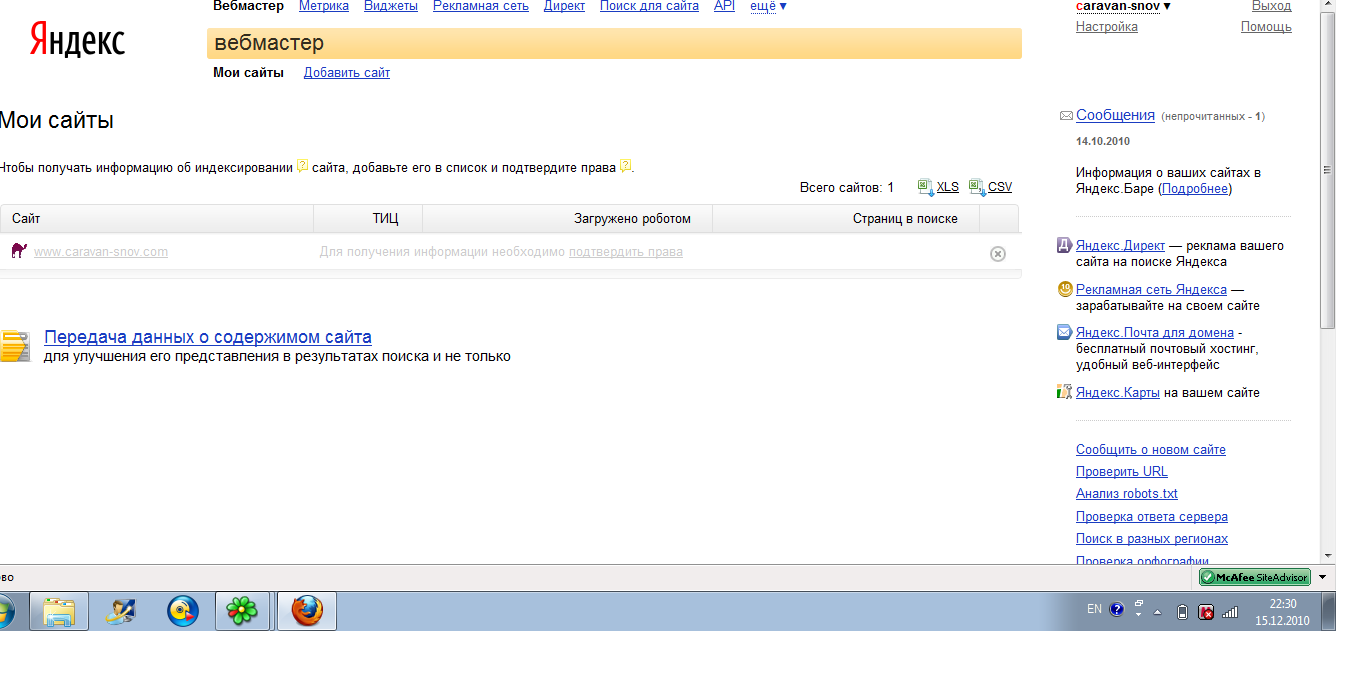Expand the ещё services dropdown

click(x=768, y=6)
